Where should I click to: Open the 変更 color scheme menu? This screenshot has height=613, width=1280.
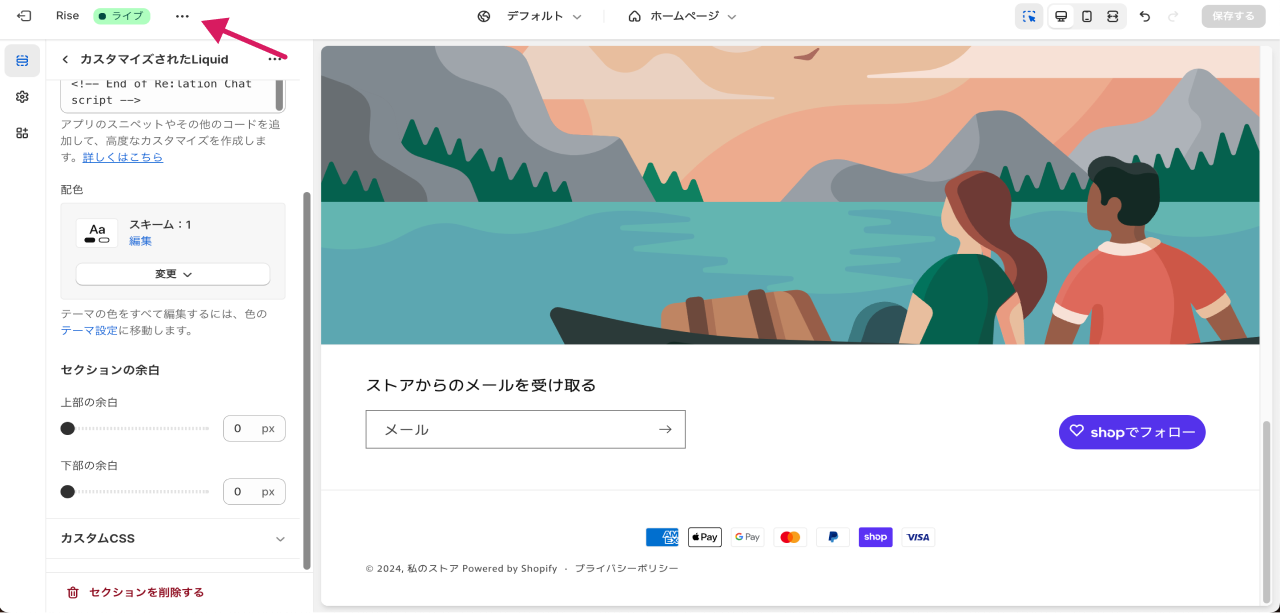tap(173, 274)
